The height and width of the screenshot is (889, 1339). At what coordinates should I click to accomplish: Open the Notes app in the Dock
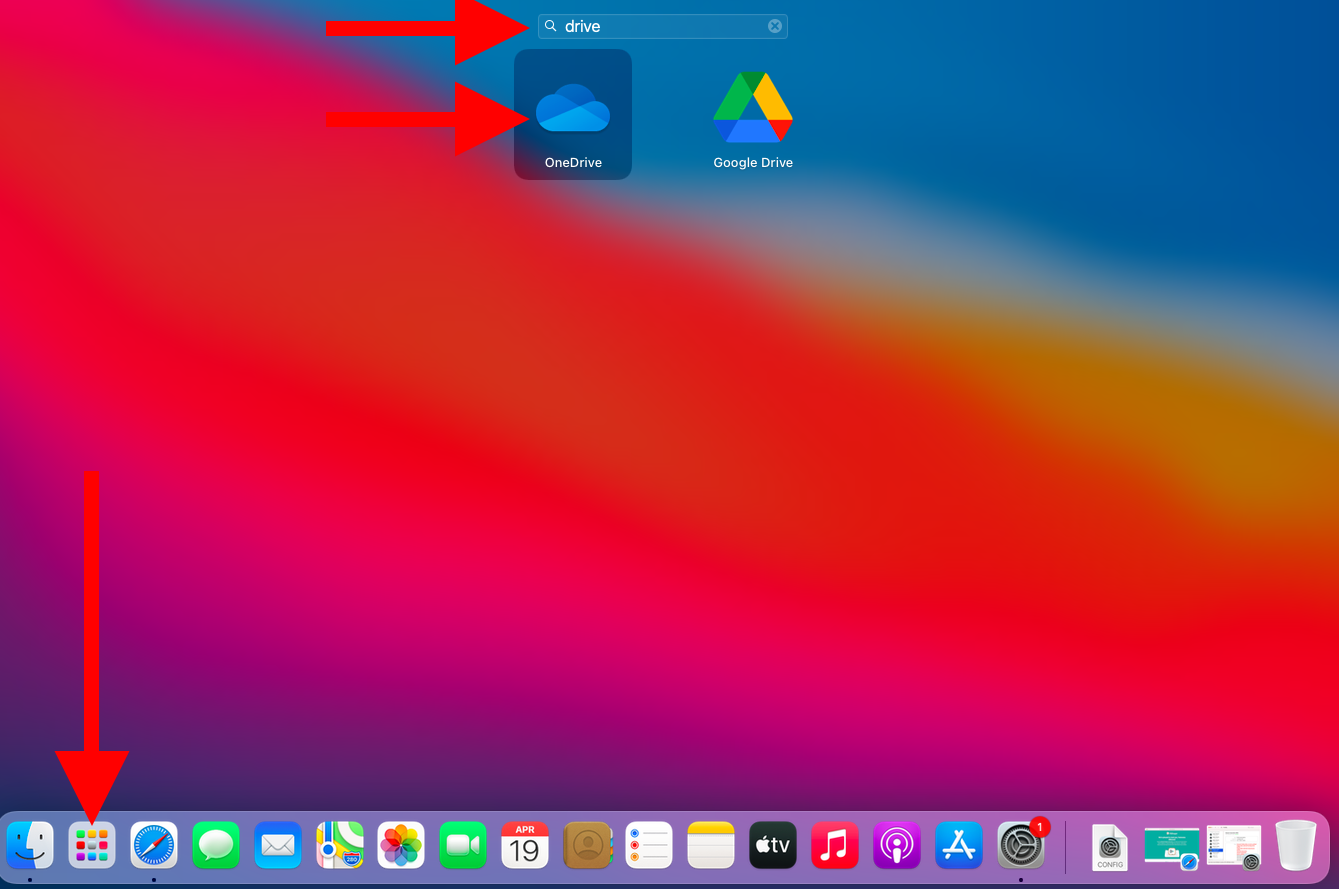pyautogui.click(x=711, y=846)
